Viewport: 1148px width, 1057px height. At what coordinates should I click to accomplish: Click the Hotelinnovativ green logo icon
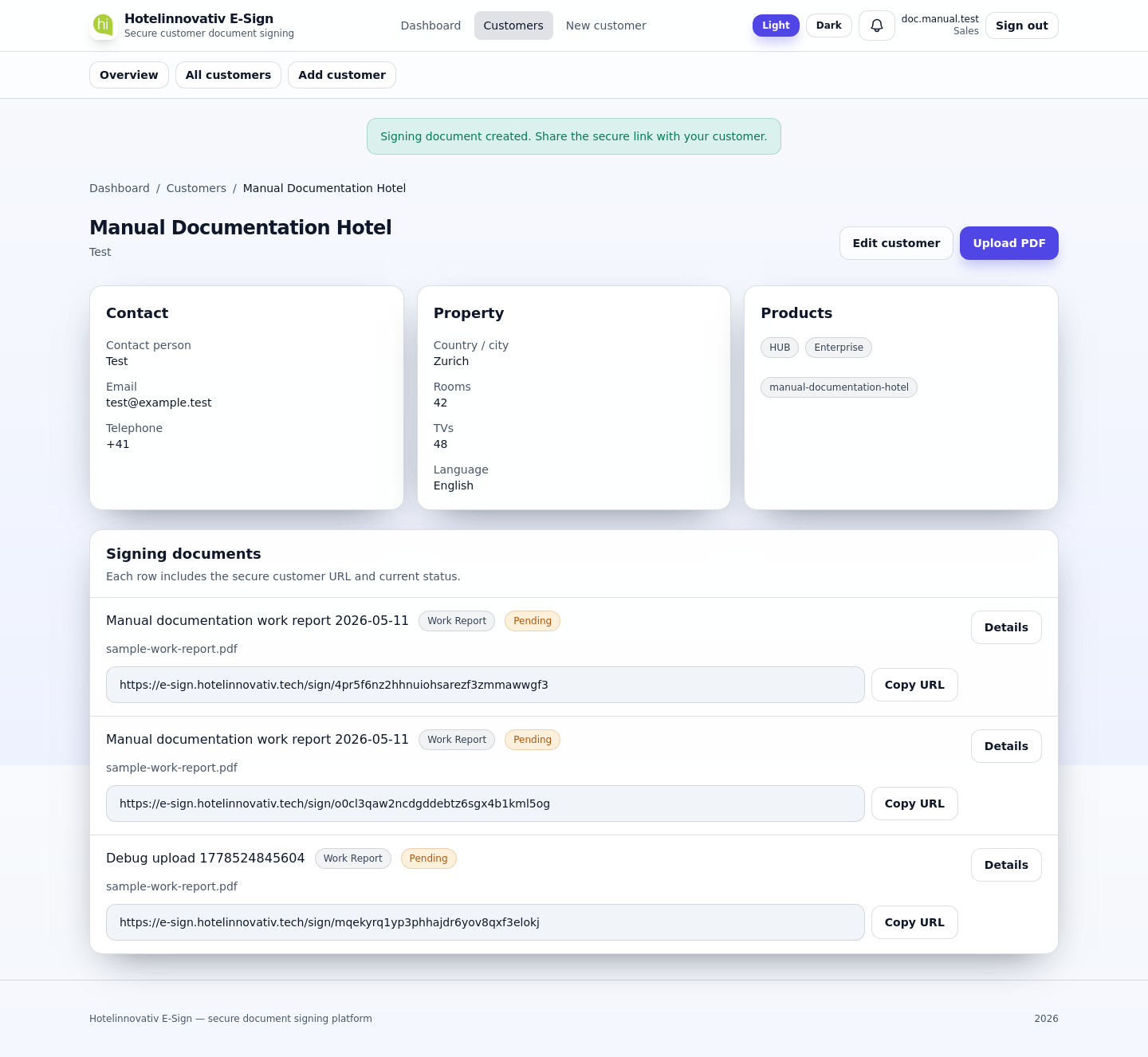coord(103,26)
